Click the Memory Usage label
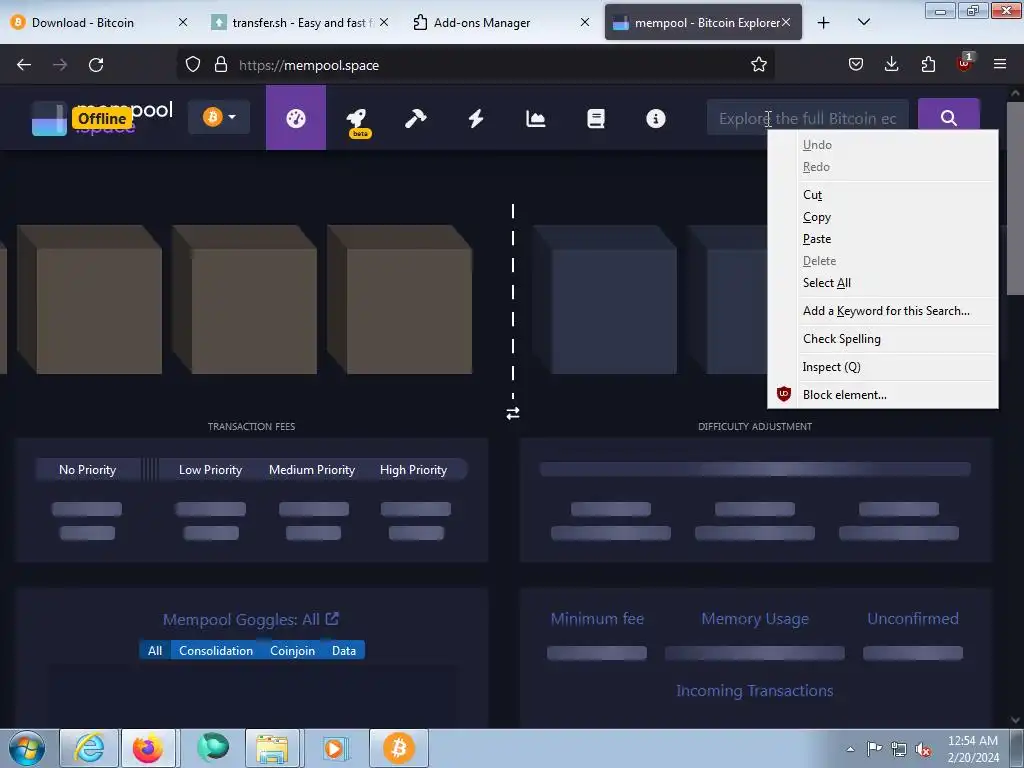 pos(755,618)
